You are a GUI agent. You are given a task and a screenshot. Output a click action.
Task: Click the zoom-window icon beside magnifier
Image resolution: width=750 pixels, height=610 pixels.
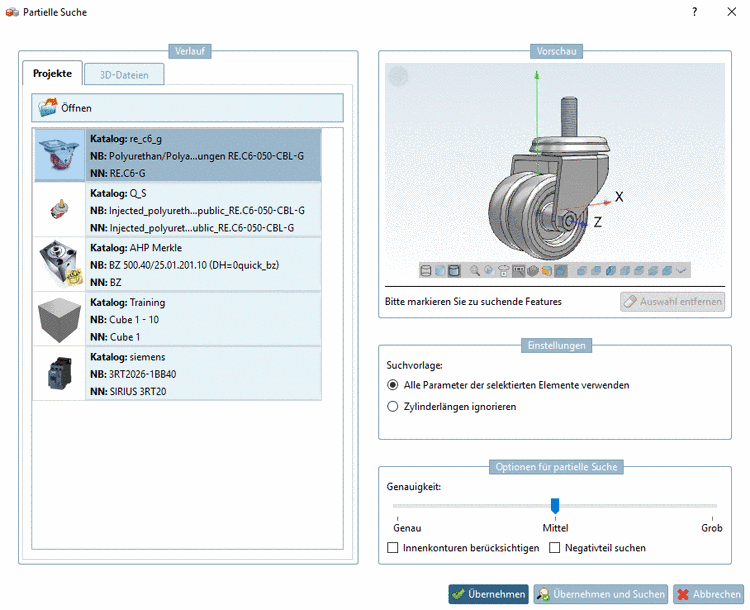click(x=489, y=271)
